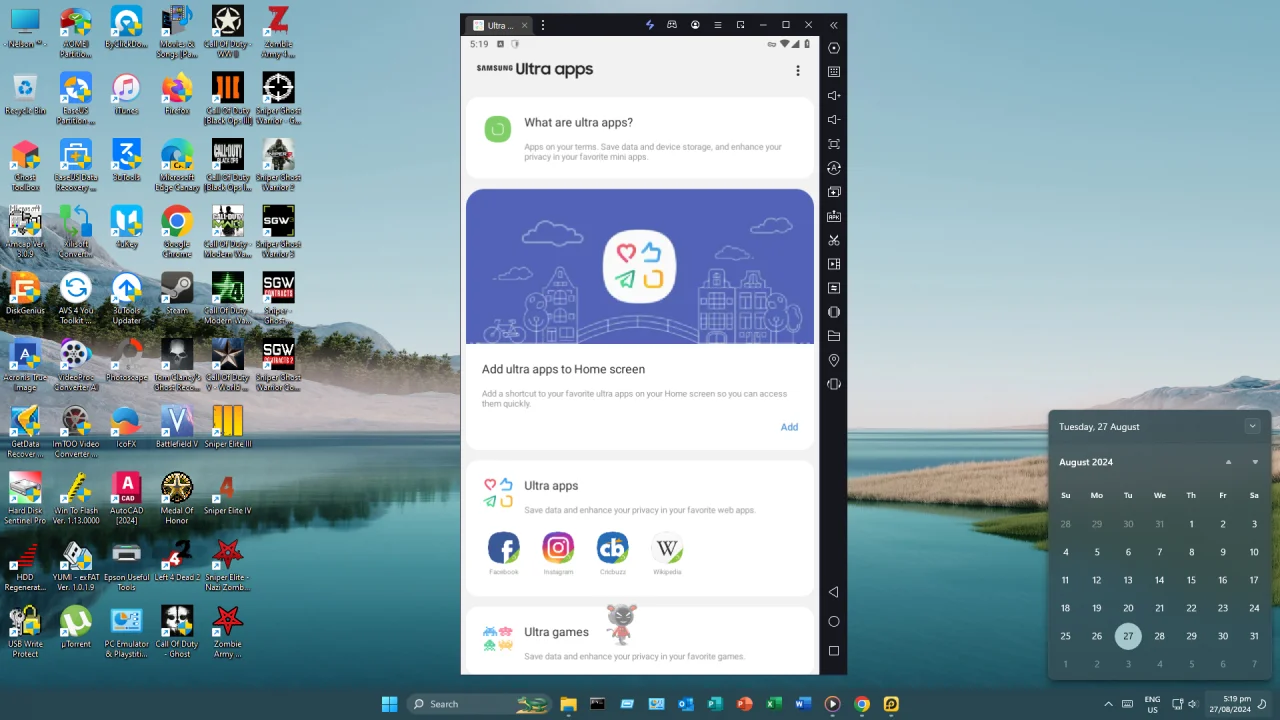1280x720 pixels.
Task: Select the µTorrent desktop shortcut
Action: click(76, 628)
